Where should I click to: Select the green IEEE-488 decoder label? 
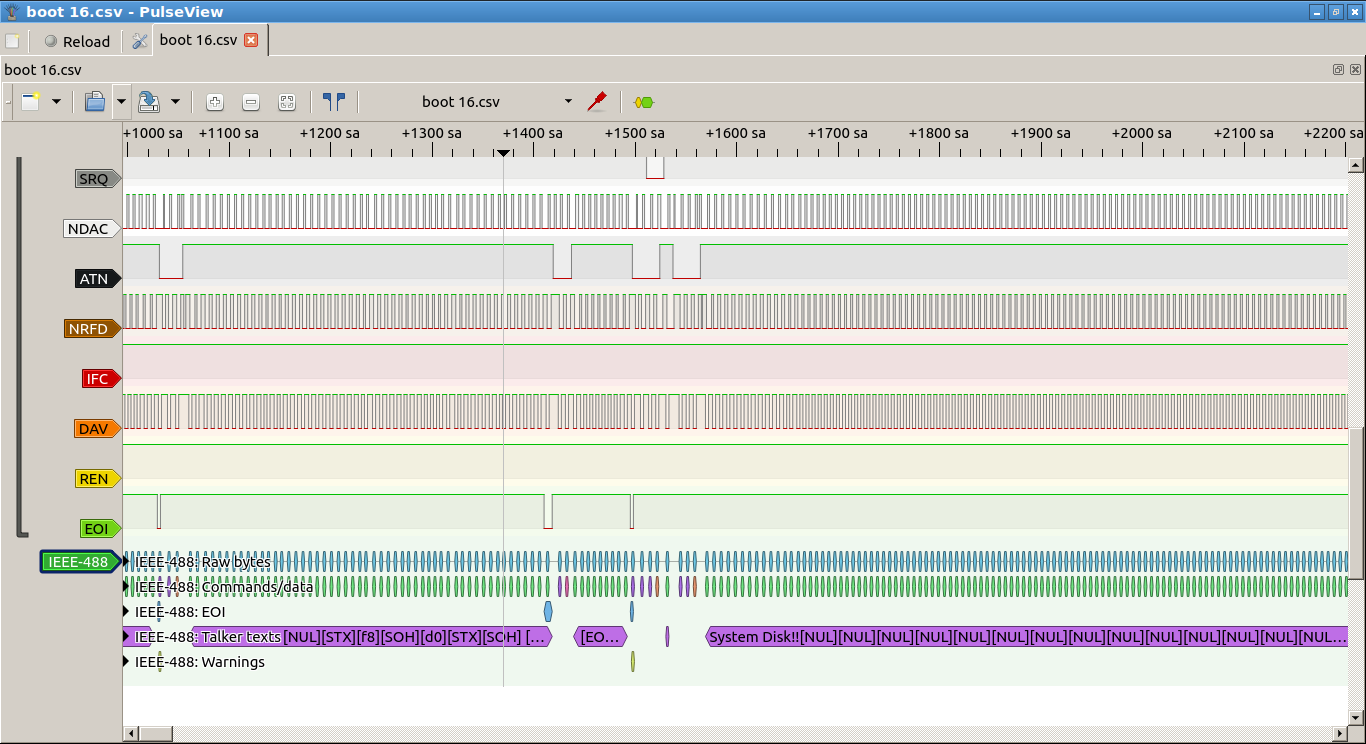point(78,562)
